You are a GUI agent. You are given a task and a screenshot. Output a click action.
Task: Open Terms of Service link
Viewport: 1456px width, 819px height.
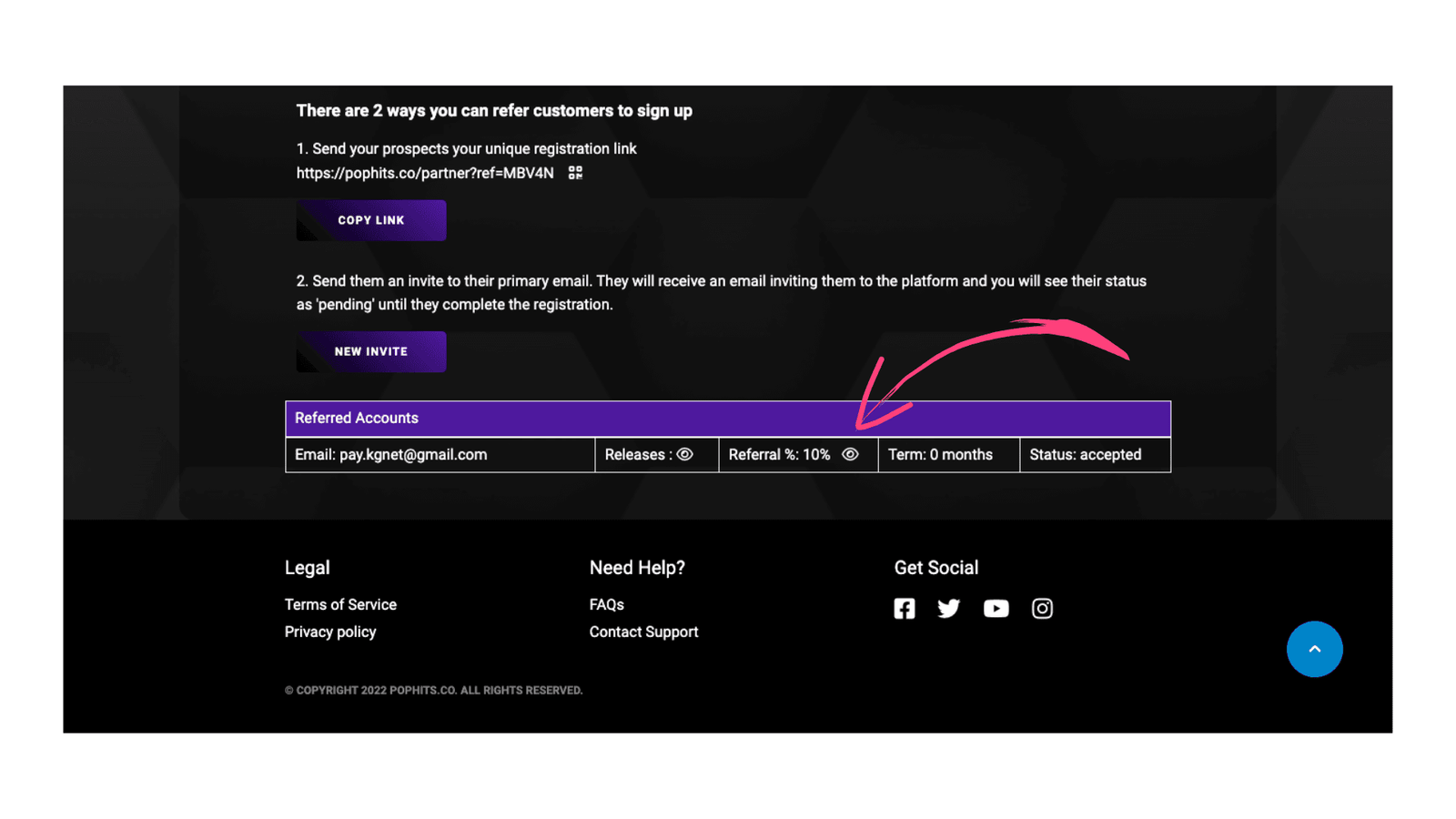[x=340, y=604]
